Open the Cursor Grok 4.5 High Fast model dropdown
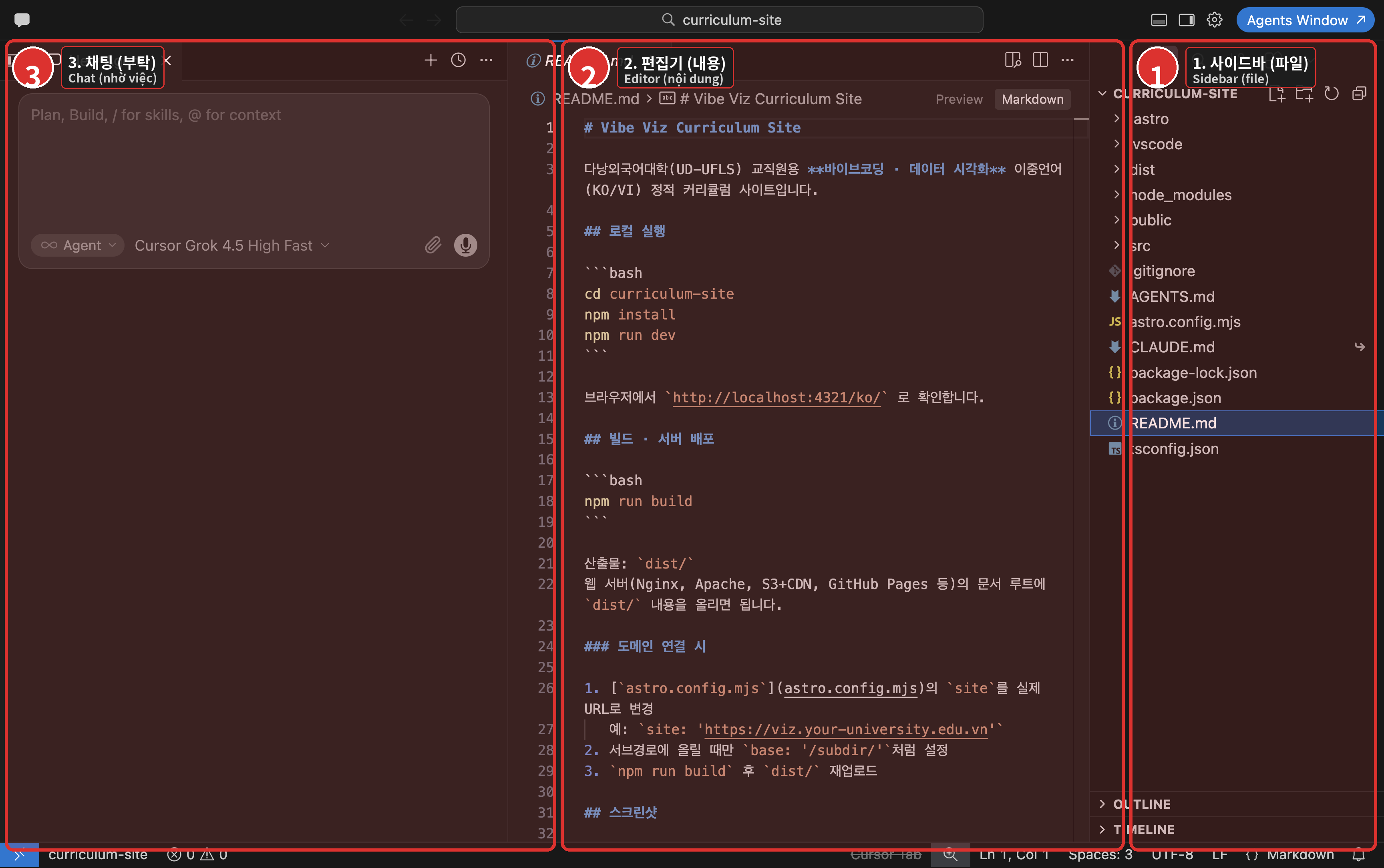The image size is (1384, 868). tap(232, 245)
